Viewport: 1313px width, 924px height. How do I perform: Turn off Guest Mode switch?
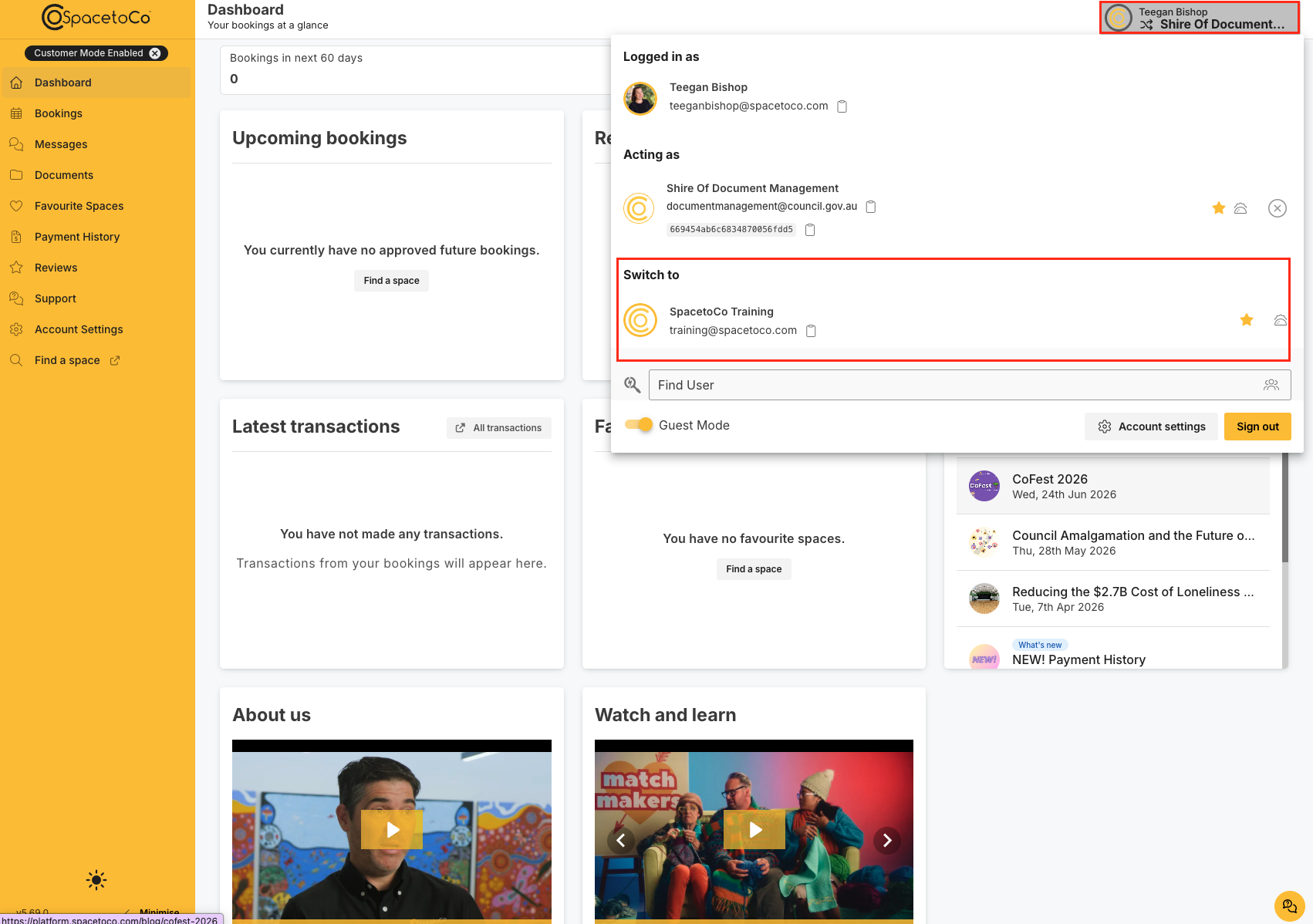click(639, 425)
